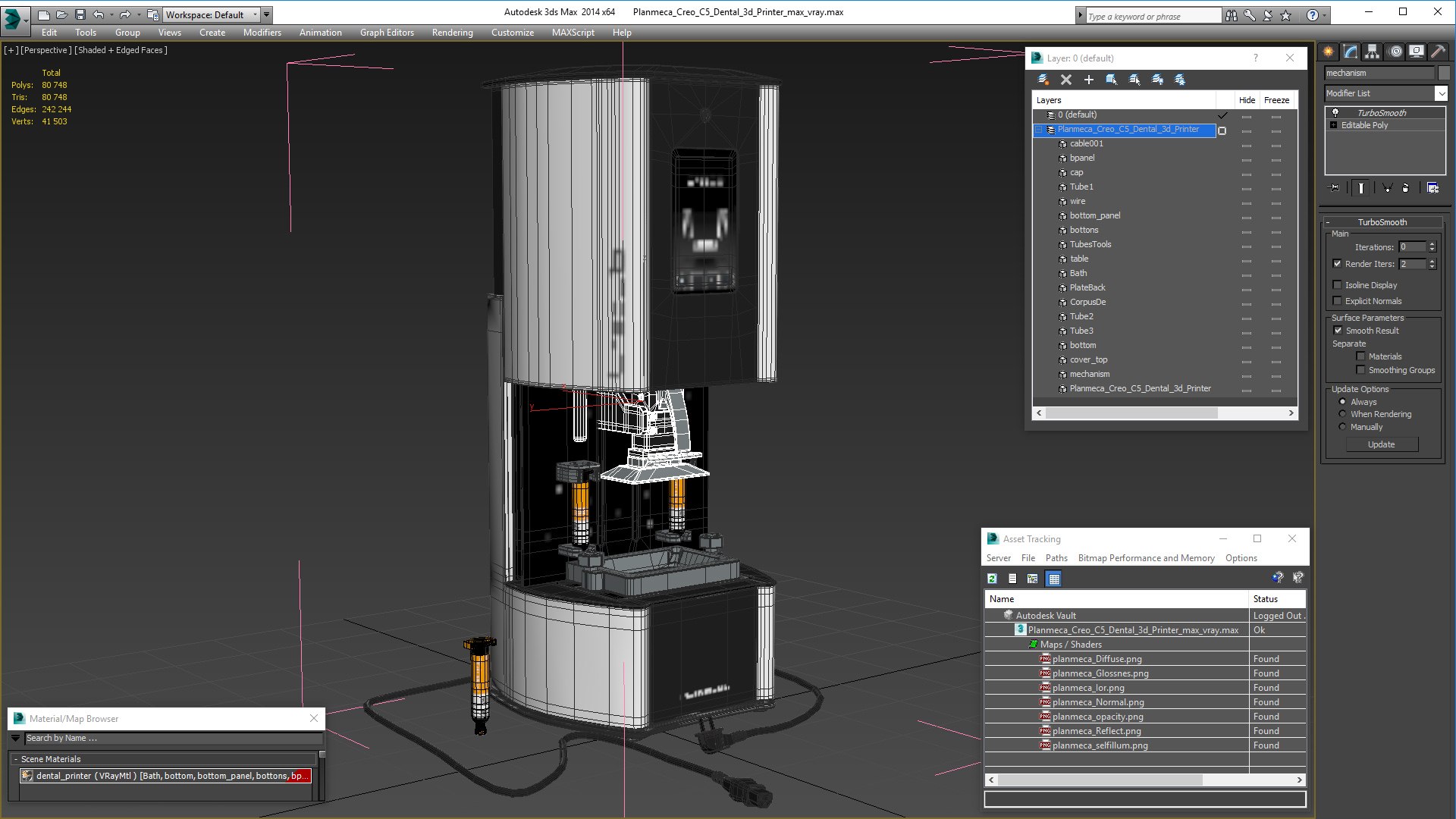Click Refresh icon in Asset Tracking toolbar
Viewport: 1456px width, 819px height.
tap(992, 579)
